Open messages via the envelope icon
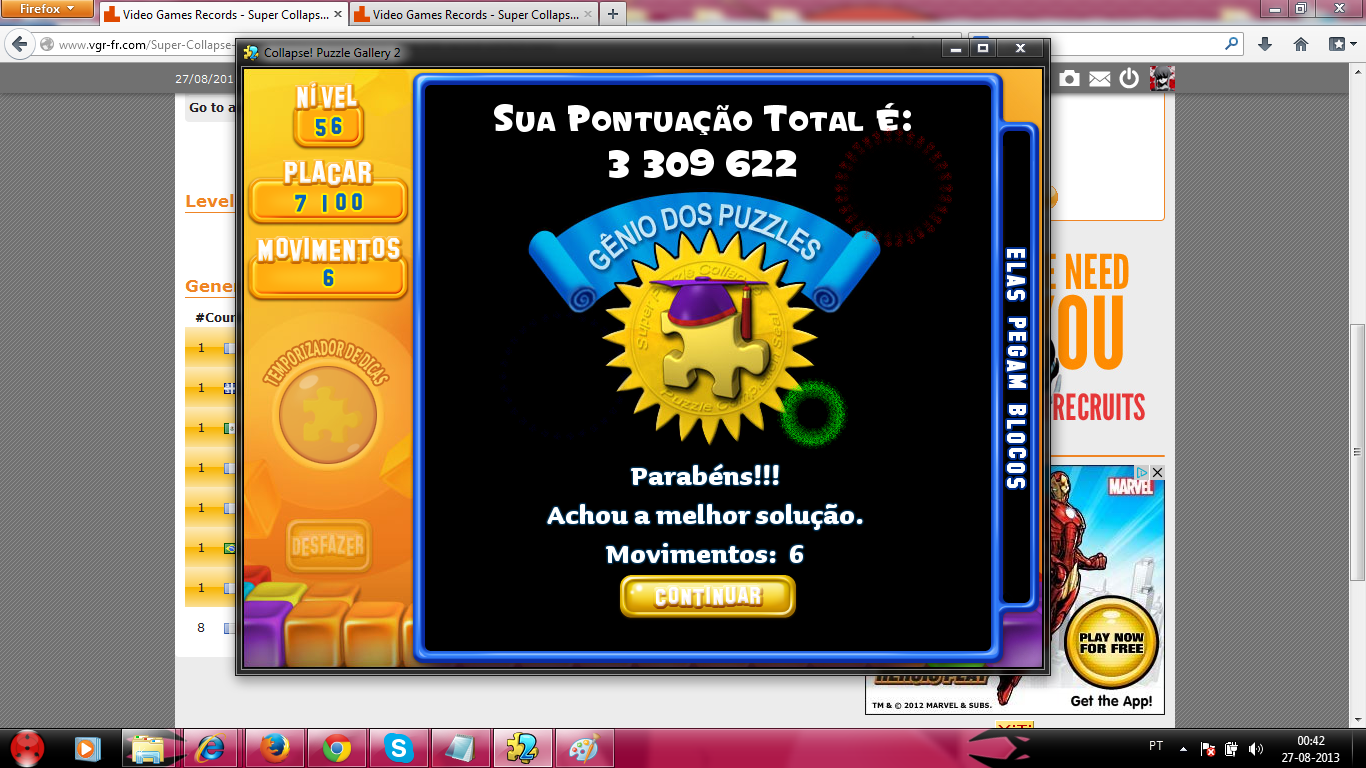1366x768 pixels. (x=1099, y=78)
